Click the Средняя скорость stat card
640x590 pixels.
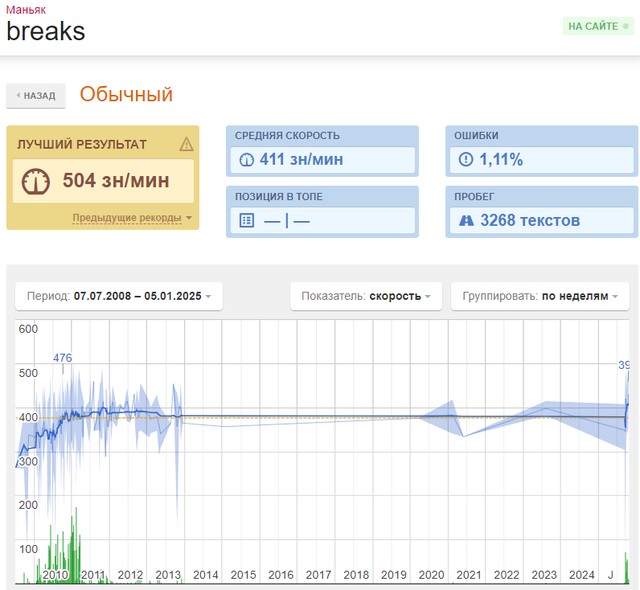[x=321, y=151]
